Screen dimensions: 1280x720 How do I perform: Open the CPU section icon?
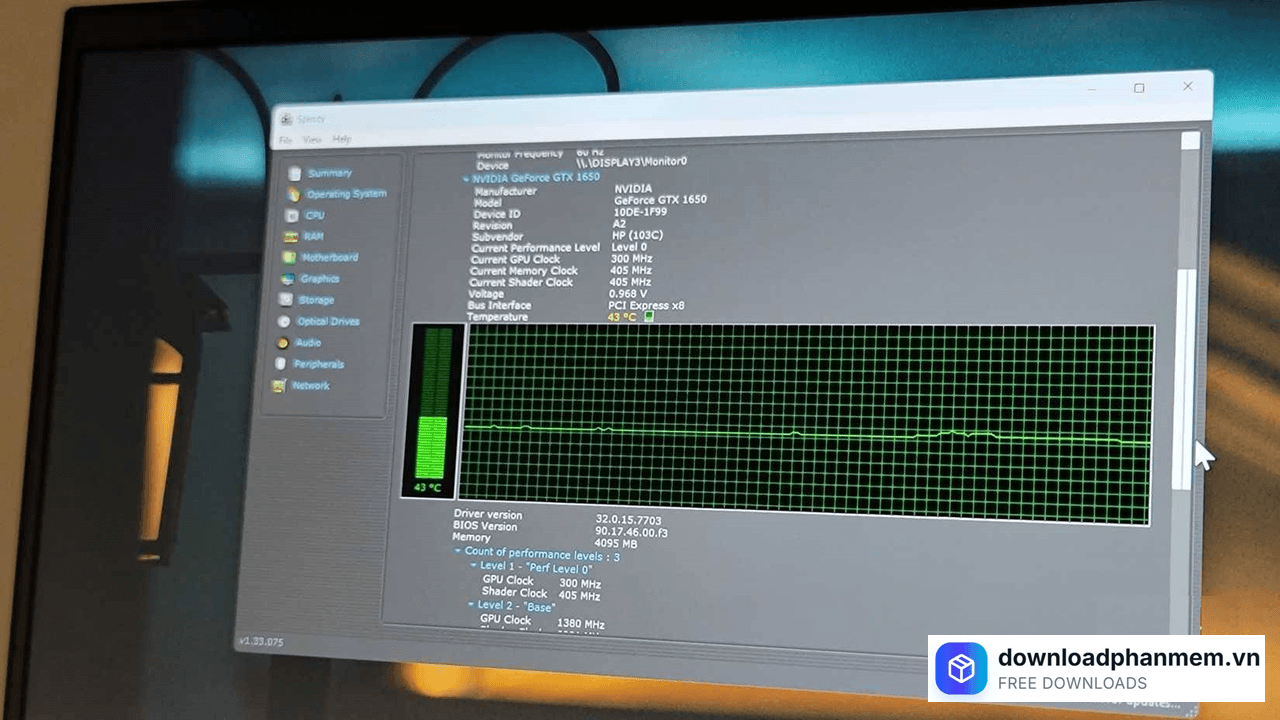click(x=292, y=215)
